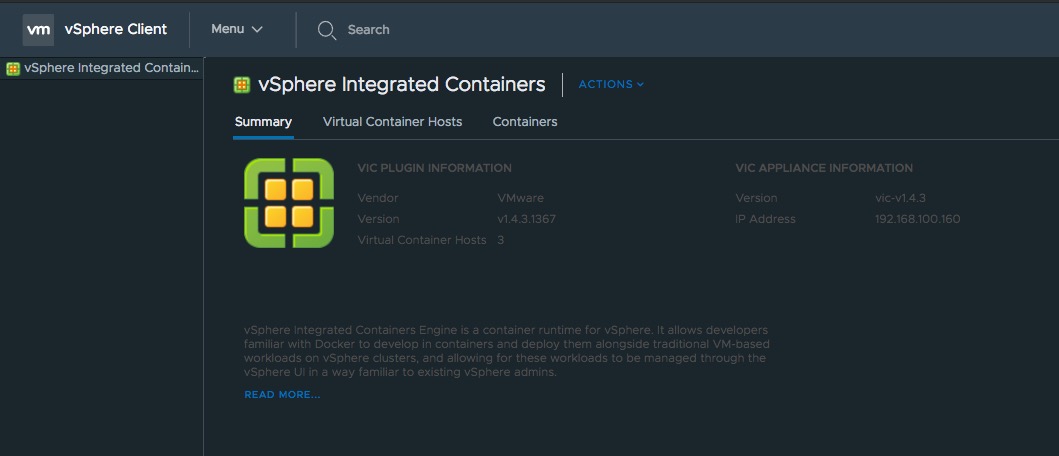Click the VIC PLUGIN INFORMATION heading

434,168
